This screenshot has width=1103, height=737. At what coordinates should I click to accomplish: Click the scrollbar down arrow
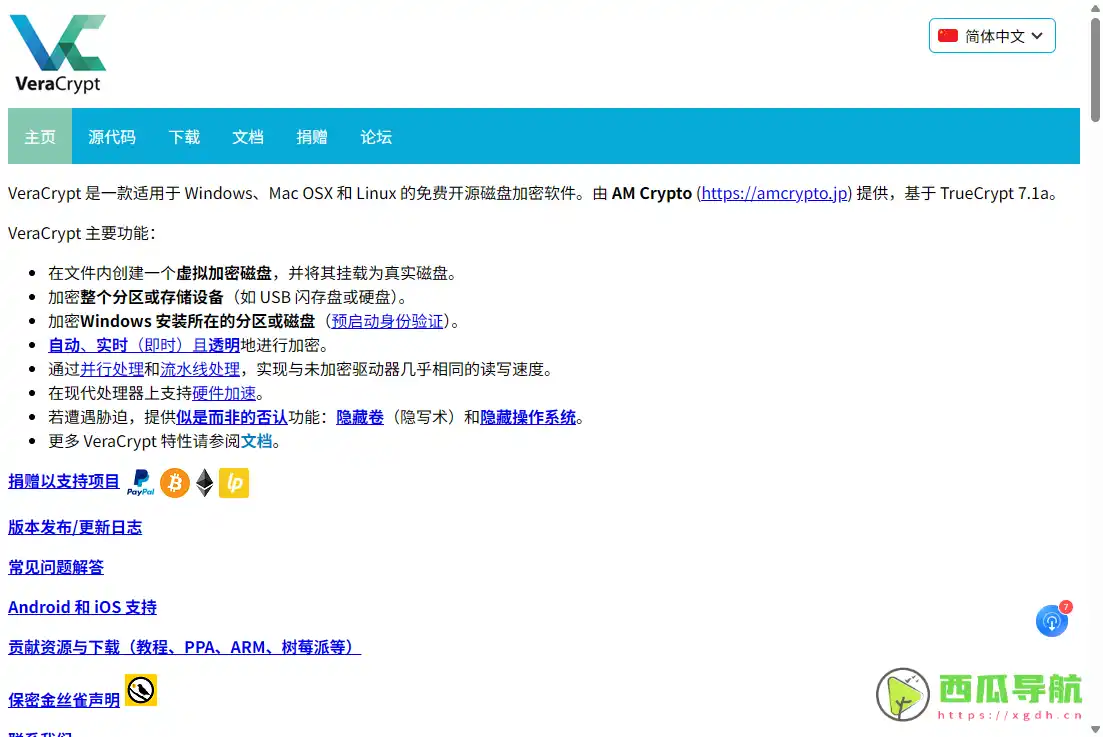(x=1095, y=729)
